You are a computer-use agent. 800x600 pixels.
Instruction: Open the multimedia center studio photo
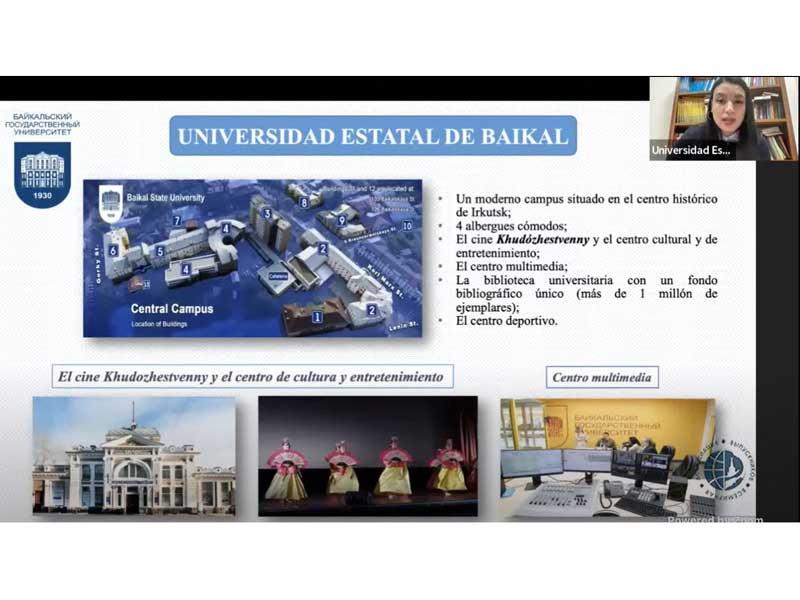[x=608, y=459]
